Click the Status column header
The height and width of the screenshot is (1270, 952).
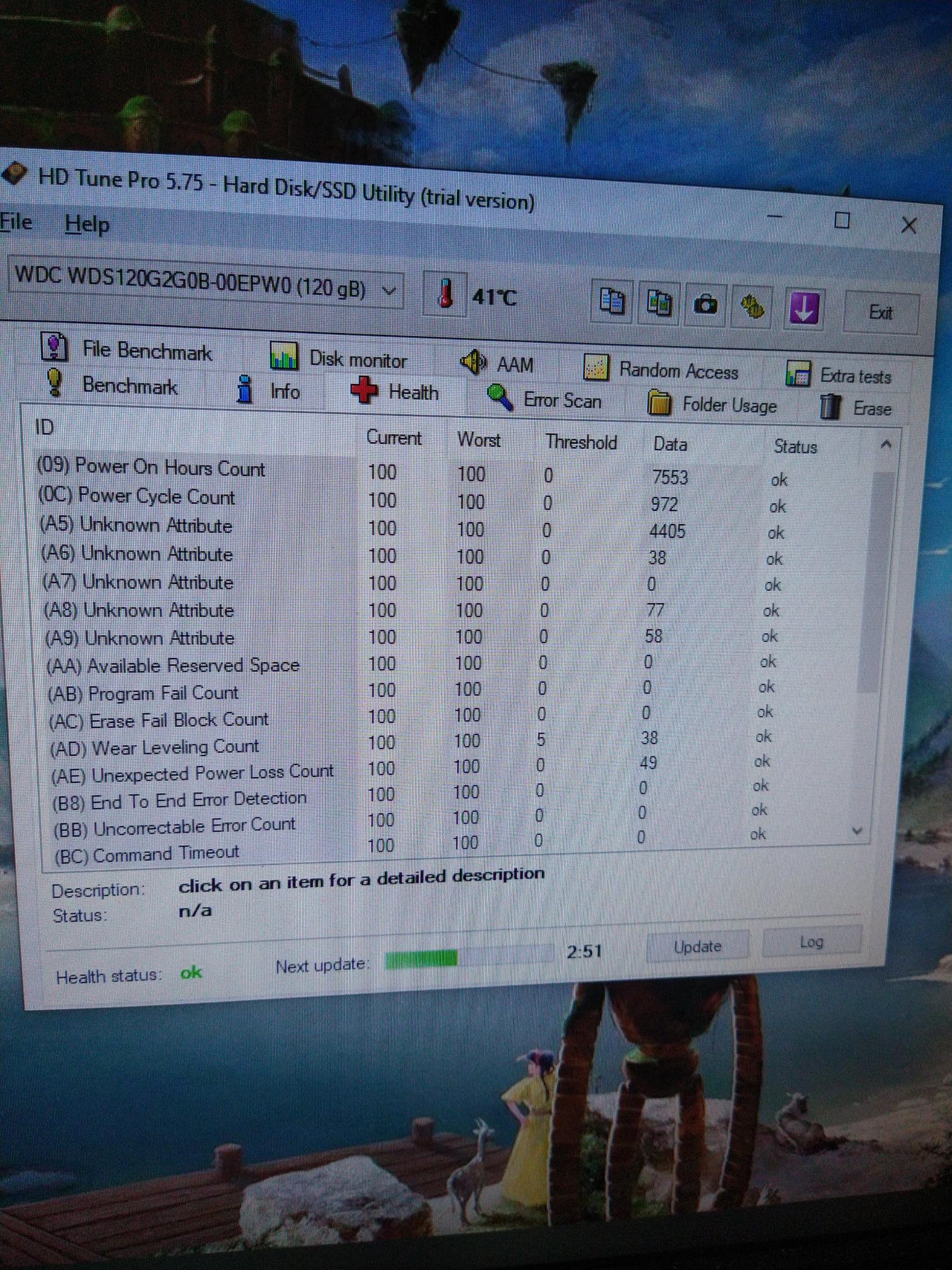(x=795, y=446)
